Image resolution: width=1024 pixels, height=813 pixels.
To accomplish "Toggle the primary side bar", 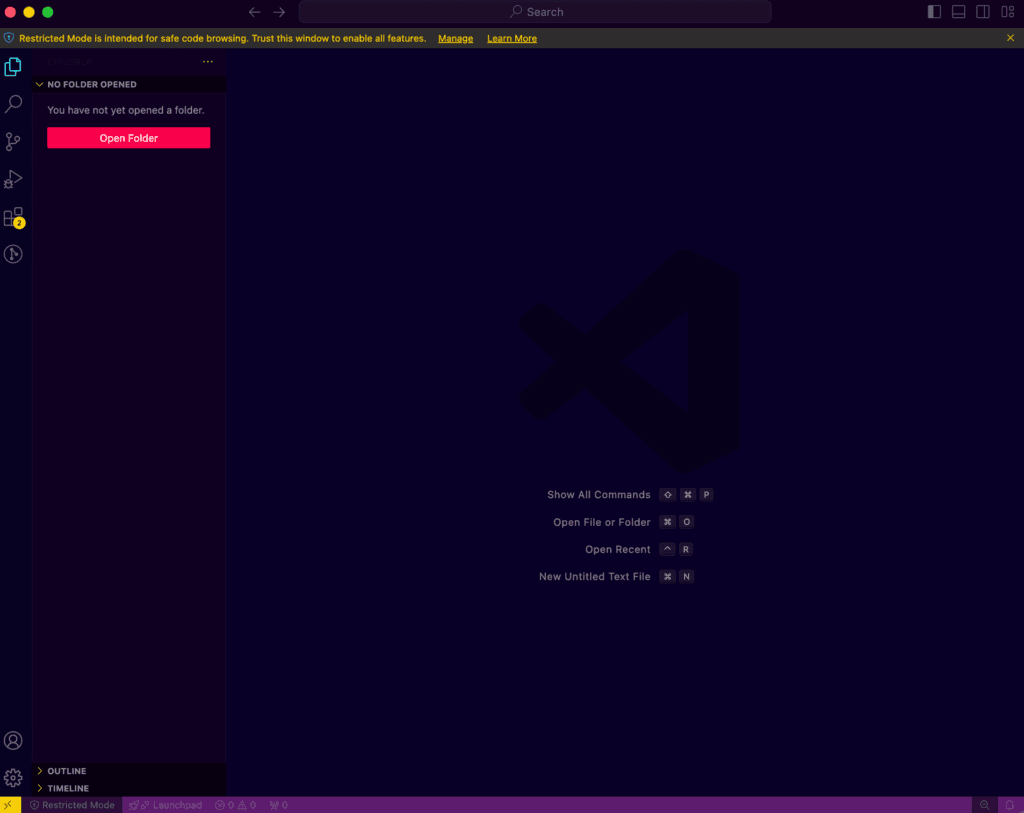I will coord(935,12).
